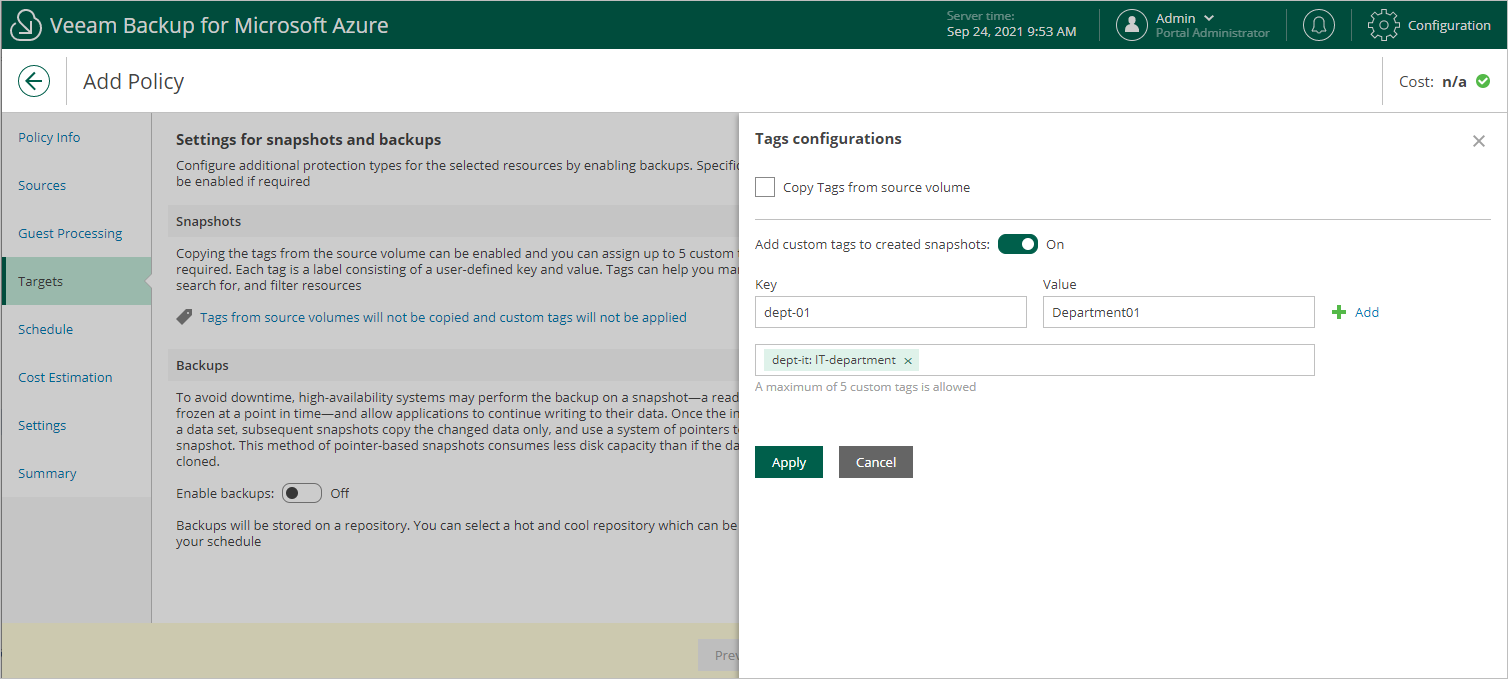Screen dimensions: 1508x679
Task: Open the Schedule step
Action: [x=45, y=329]
